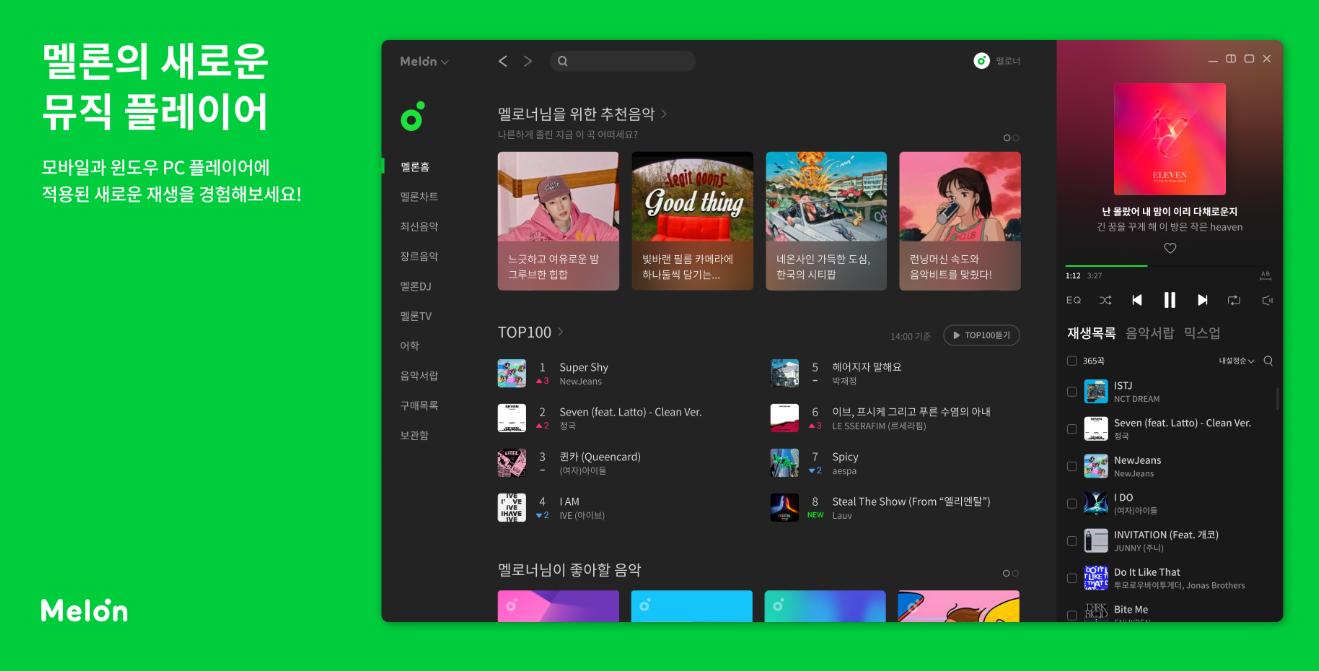Open Super Shy album cover
Screen dimensions: 1319x671
tap(512, 373)
